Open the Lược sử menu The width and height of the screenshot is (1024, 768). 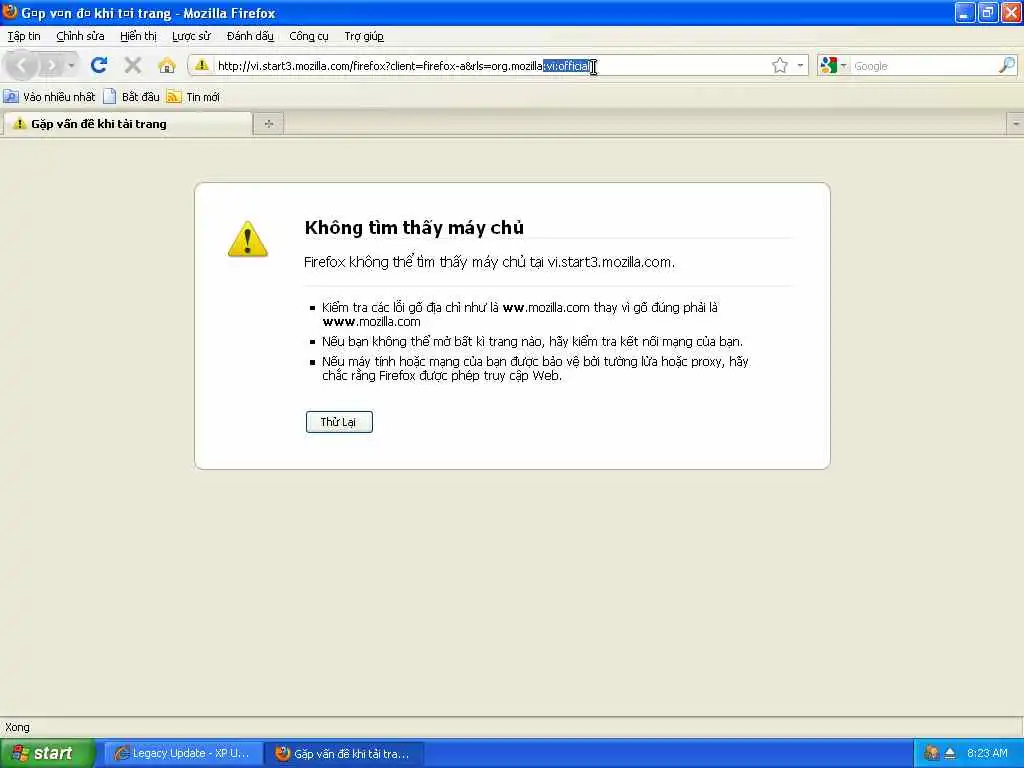coord(191,37)
